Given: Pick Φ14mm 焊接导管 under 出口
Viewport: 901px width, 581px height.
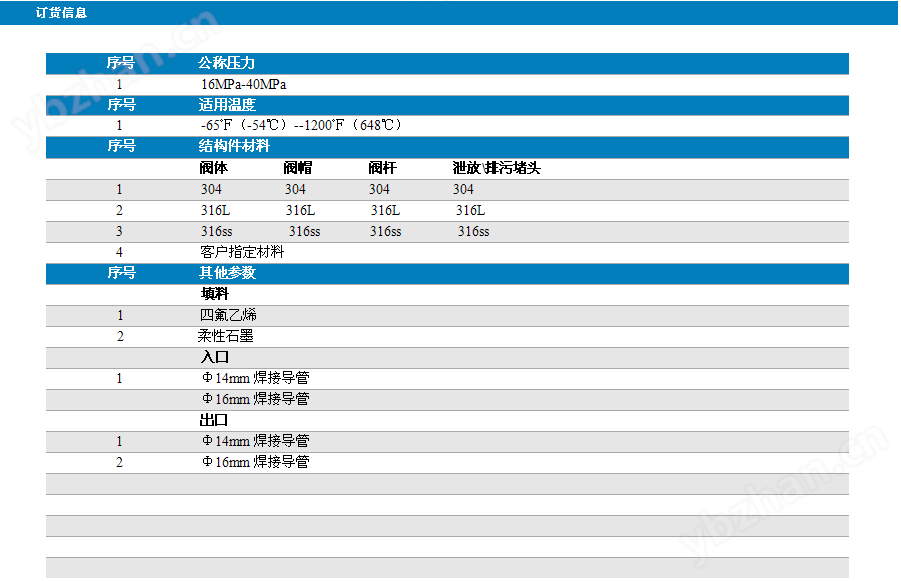Looking at the screenshot, I should click(255, 441).
